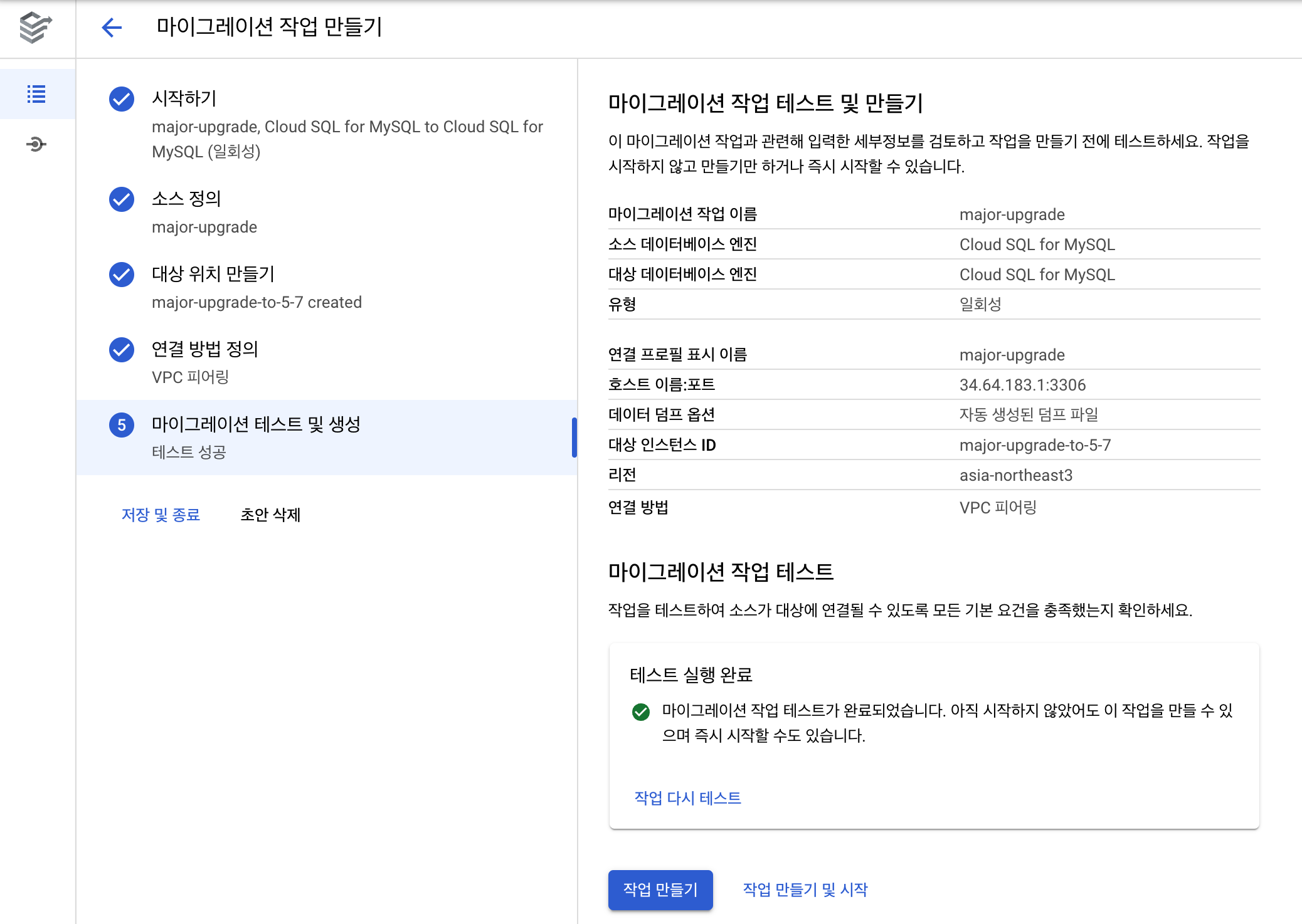Click the 작업 다시 테스트 link
Viewport: 1302px width, 924px height.
687,798
